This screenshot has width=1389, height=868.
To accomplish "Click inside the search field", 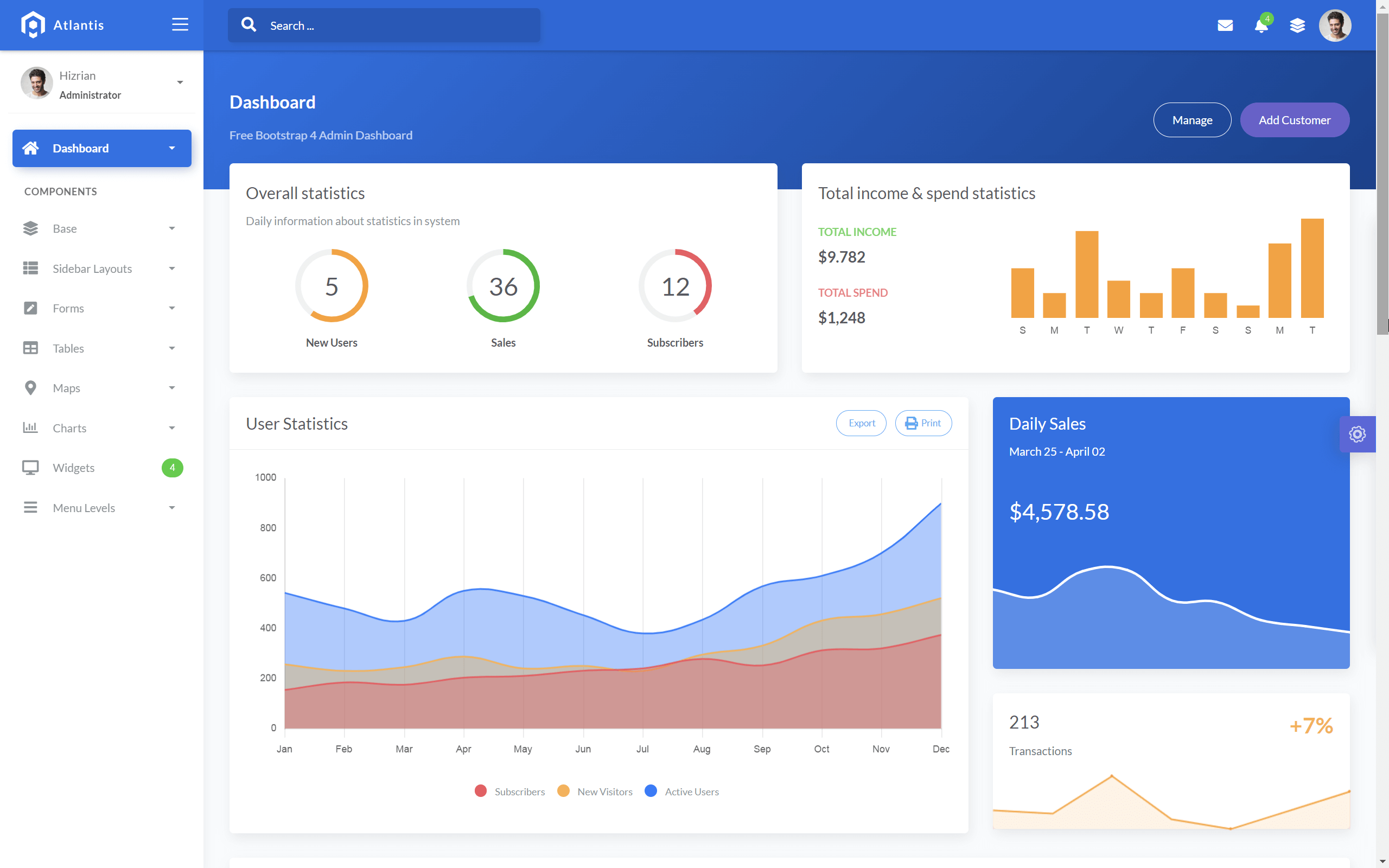I will 384,25.
